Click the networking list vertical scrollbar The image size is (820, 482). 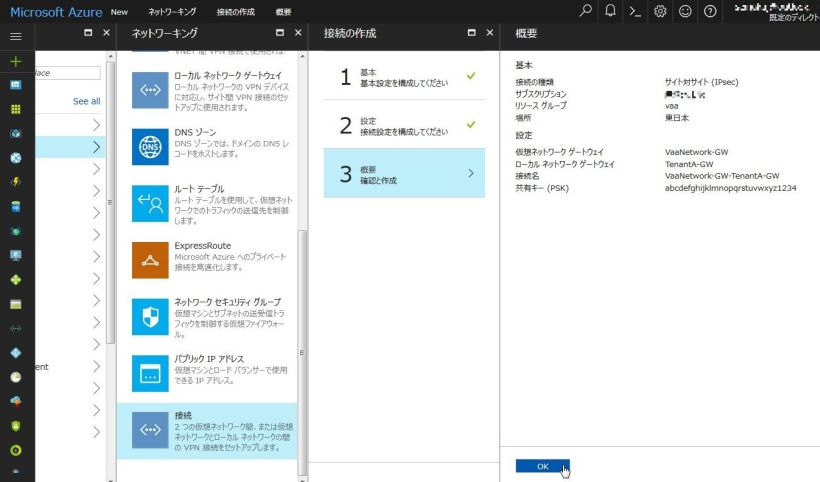coord(303,300)
